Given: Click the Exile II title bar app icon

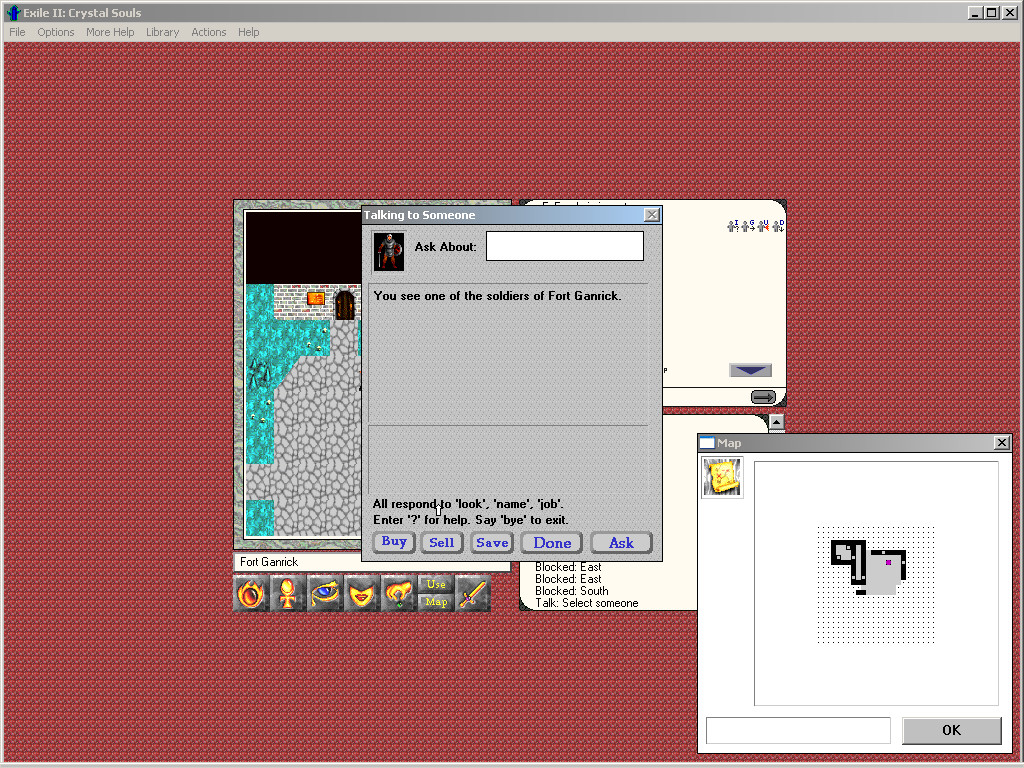Looking at the screenshot, I should point(13,12).
